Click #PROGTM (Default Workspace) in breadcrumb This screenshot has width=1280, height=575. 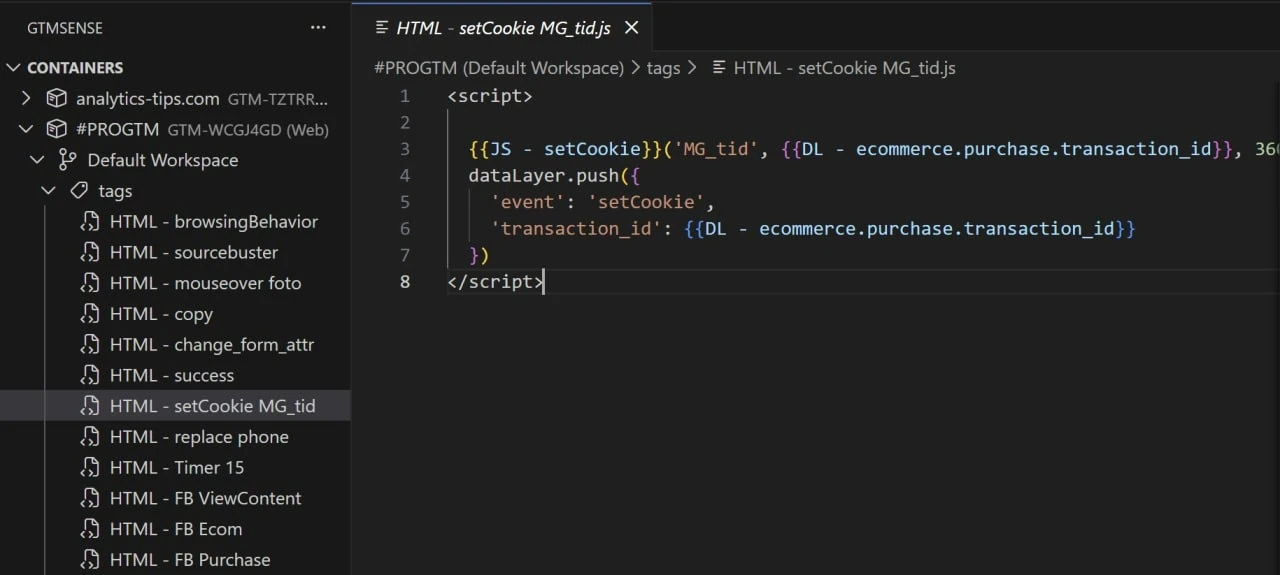[x=498, y=68]
